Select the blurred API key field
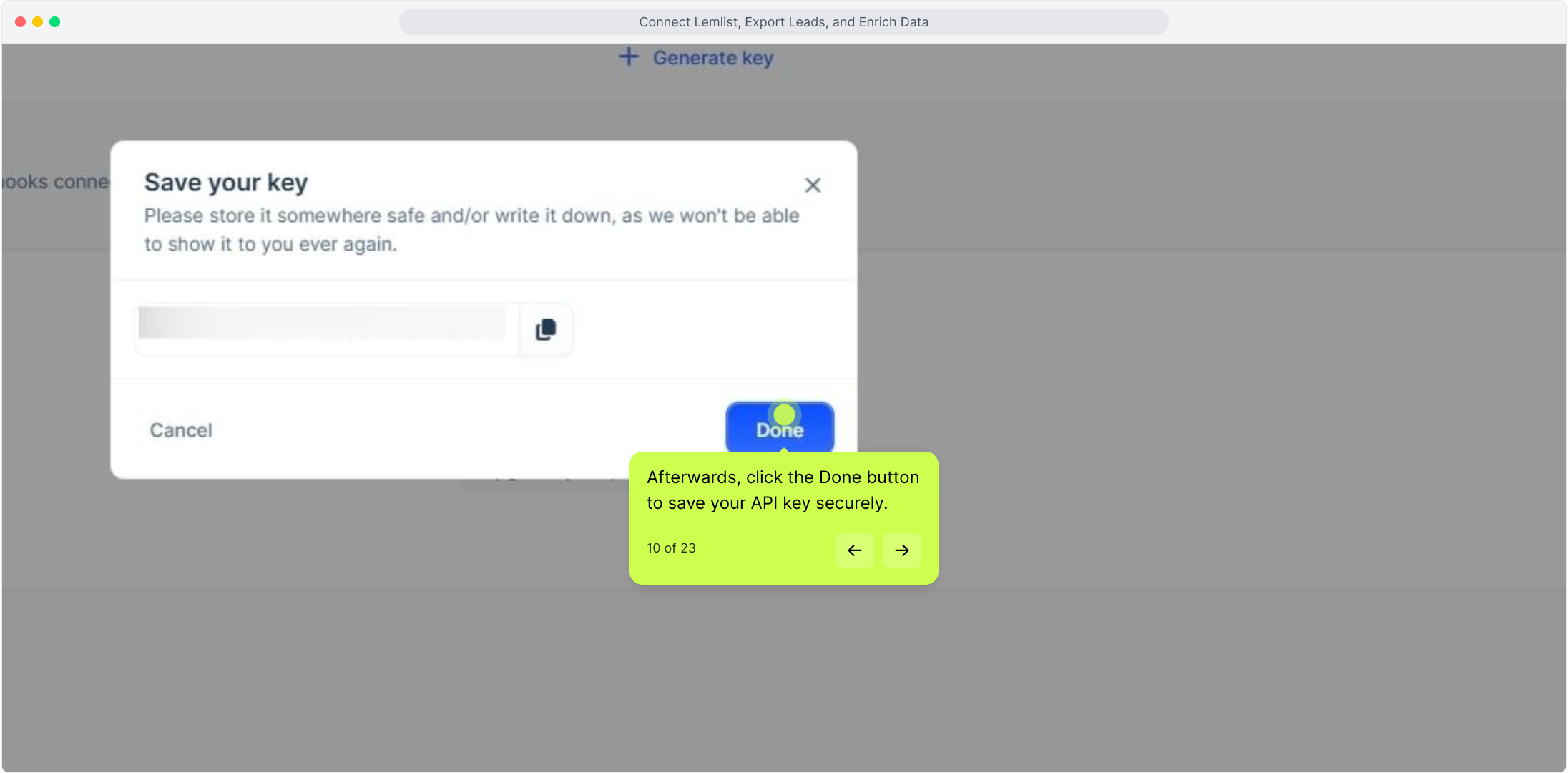Image resolution: width=1568 pixels, height=773 pixels. [x=326, y=329]
